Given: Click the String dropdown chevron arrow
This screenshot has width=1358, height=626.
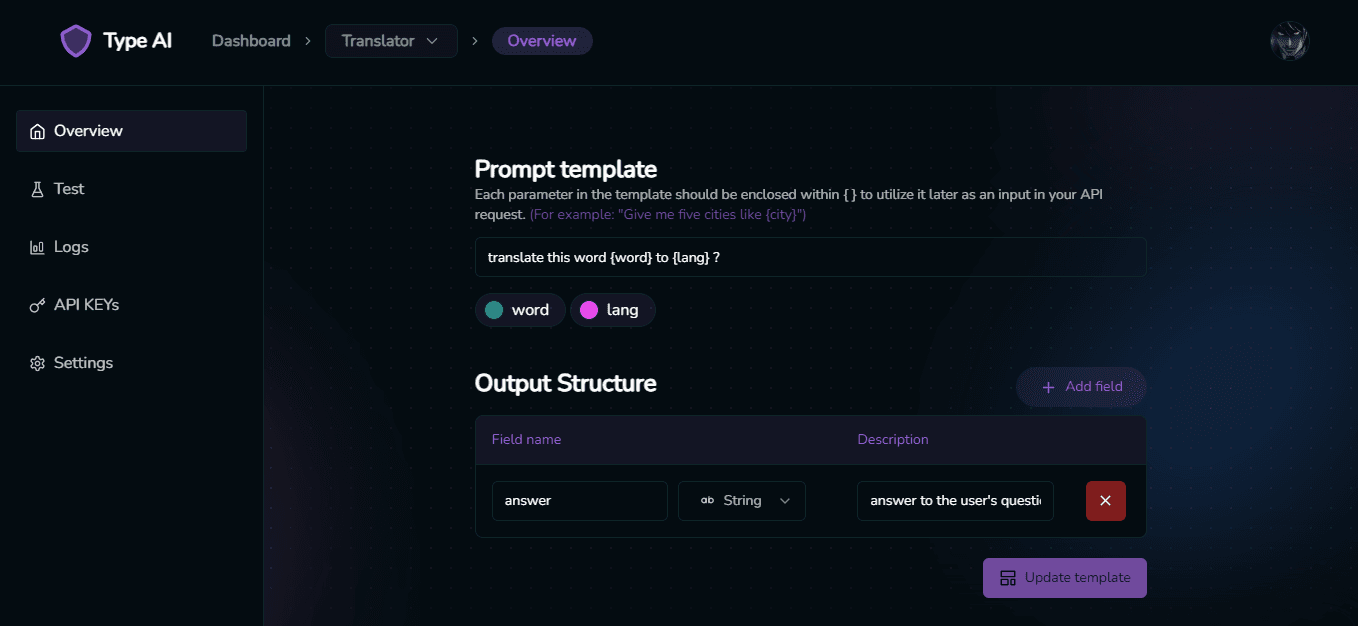Looking at the screenshot, I should pos(785,501).
